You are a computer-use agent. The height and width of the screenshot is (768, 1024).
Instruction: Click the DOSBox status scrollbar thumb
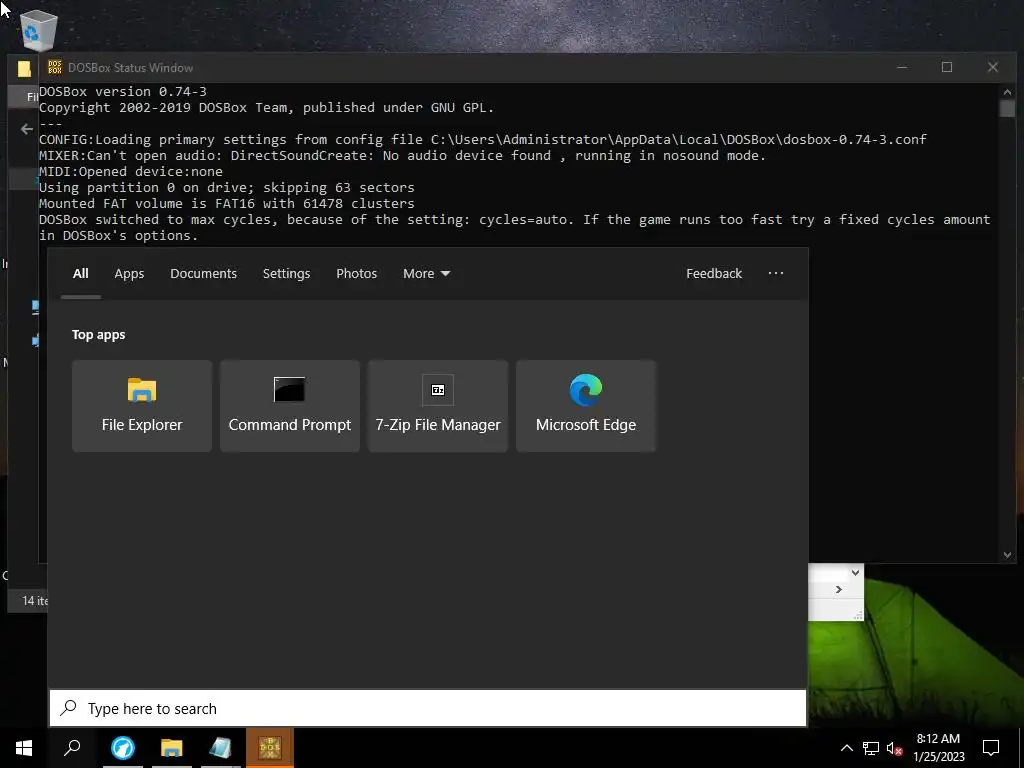1007,108
